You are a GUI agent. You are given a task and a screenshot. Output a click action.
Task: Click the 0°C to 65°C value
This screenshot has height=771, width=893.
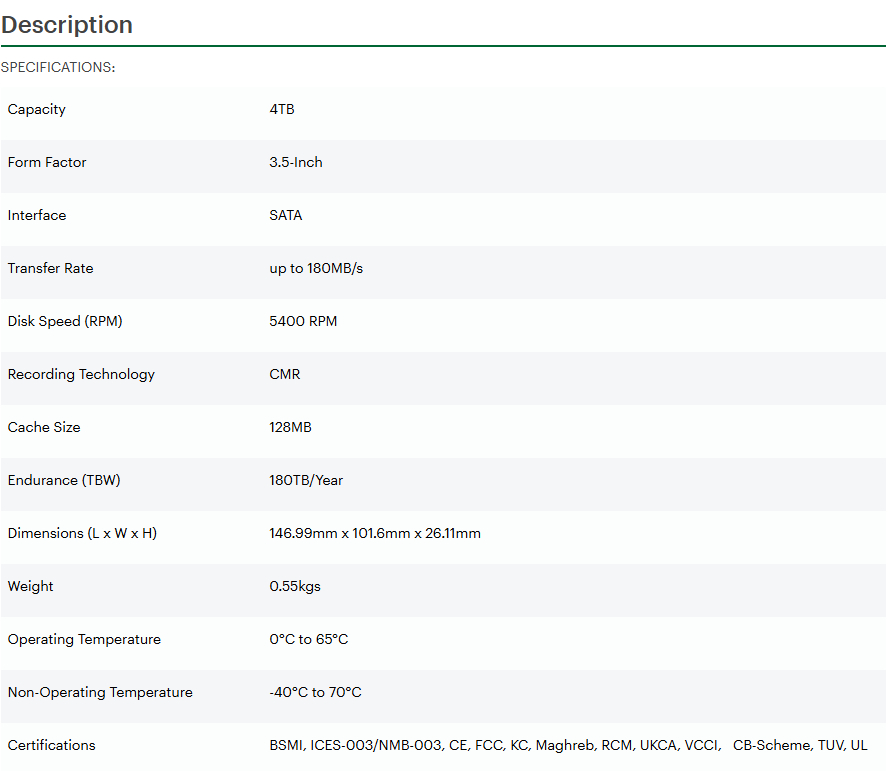pyautogui.click(x=309, y=640)
